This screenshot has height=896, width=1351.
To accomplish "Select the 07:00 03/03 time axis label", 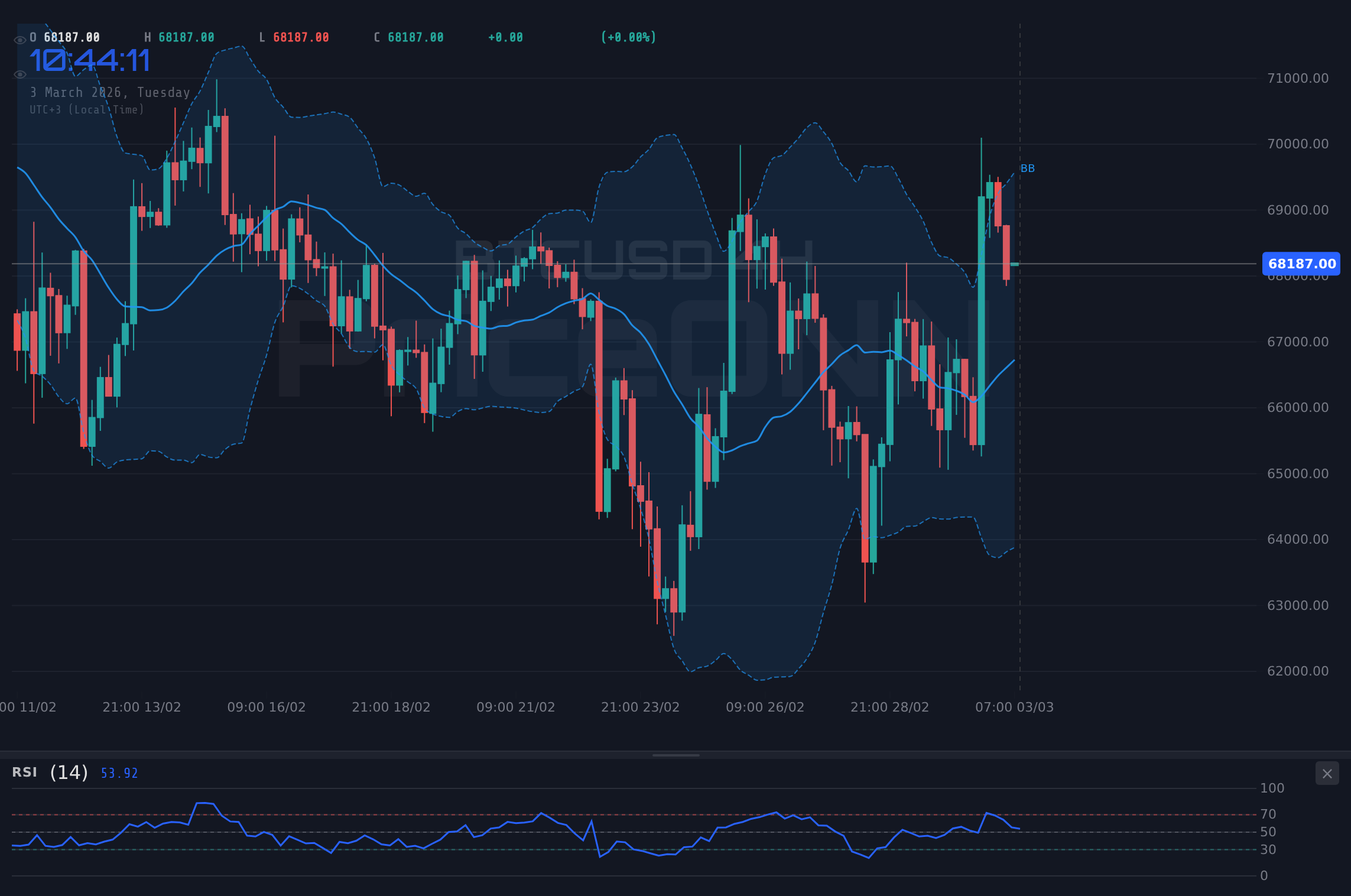I will tap(1013, 707).
